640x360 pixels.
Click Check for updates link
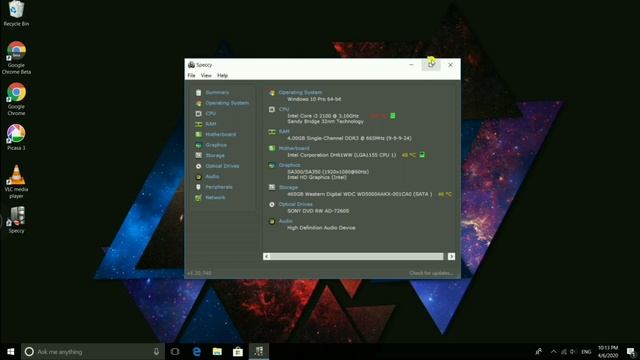coord(431,273)
